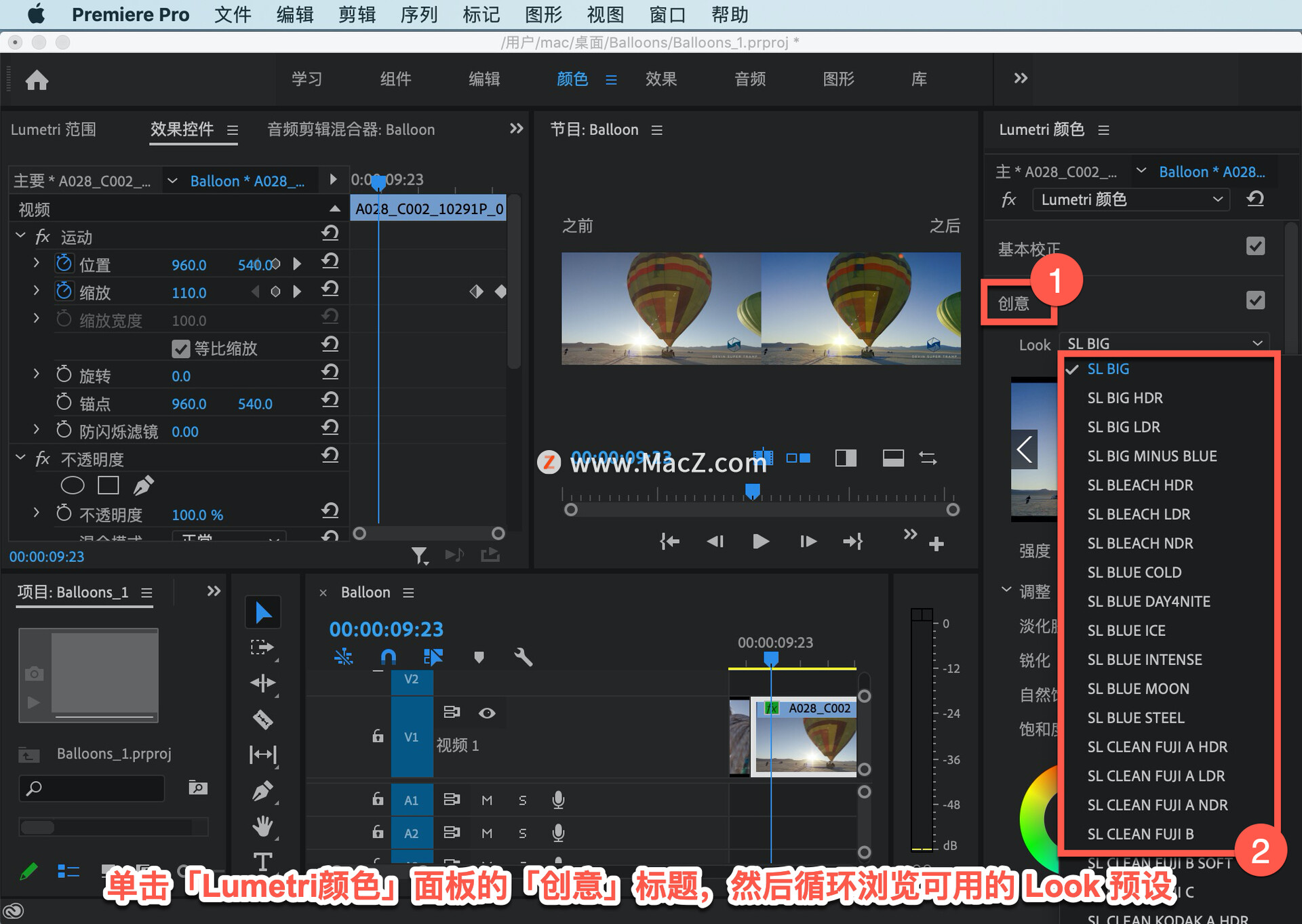Toggle linked selection icon in timeline
This screenshot has height=924, width=1302.
(x=433, y=656)
